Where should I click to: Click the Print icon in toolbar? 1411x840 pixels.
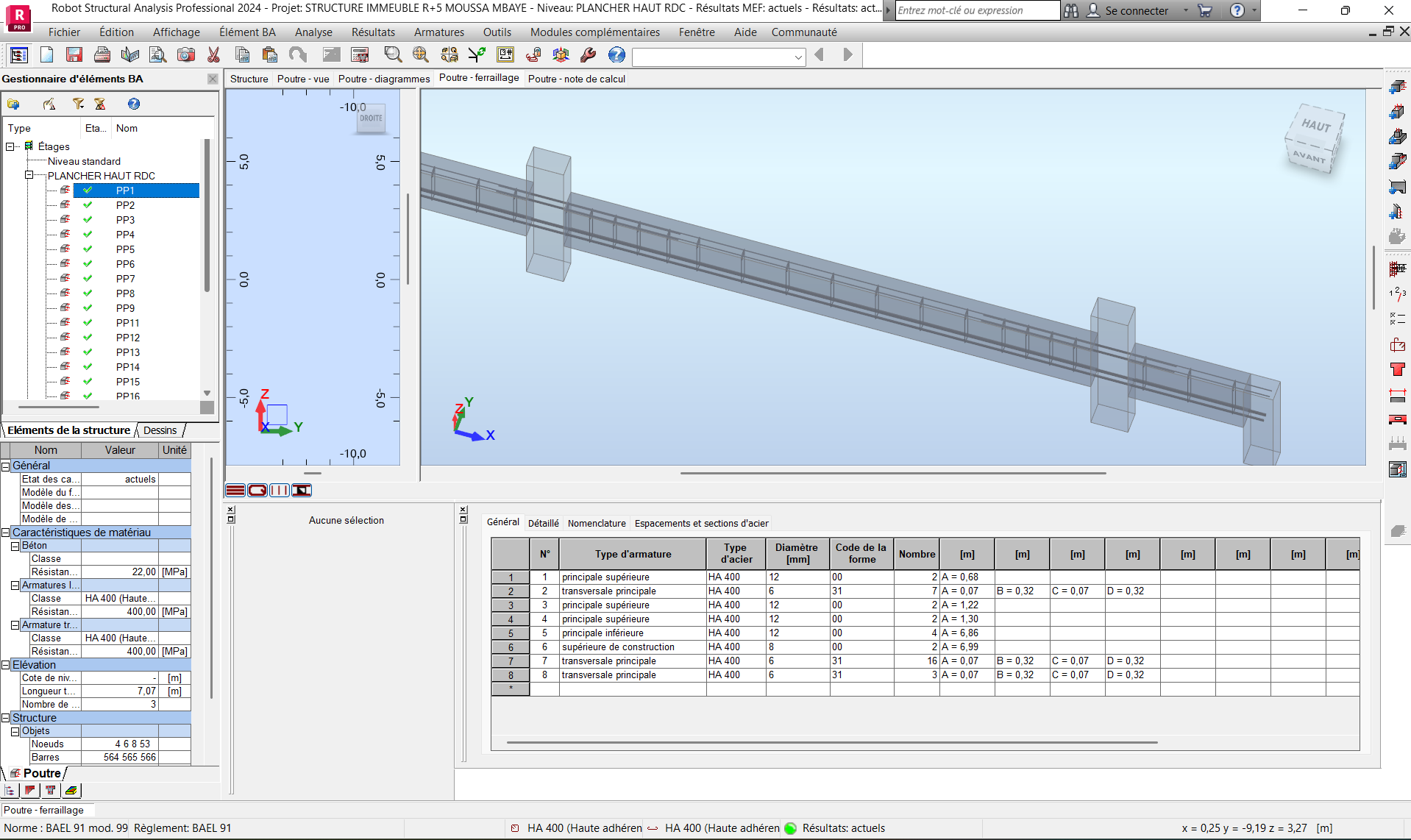102,55
